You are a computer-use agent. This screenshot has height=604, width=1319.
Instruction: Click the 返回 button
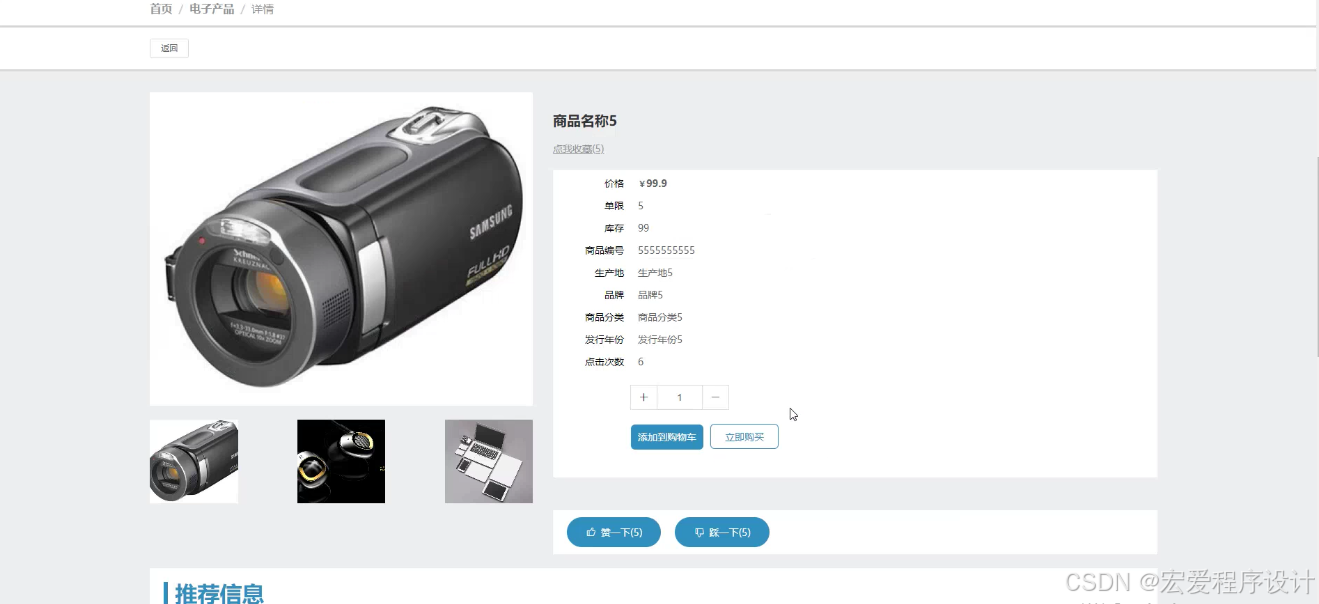coord(169,48)
